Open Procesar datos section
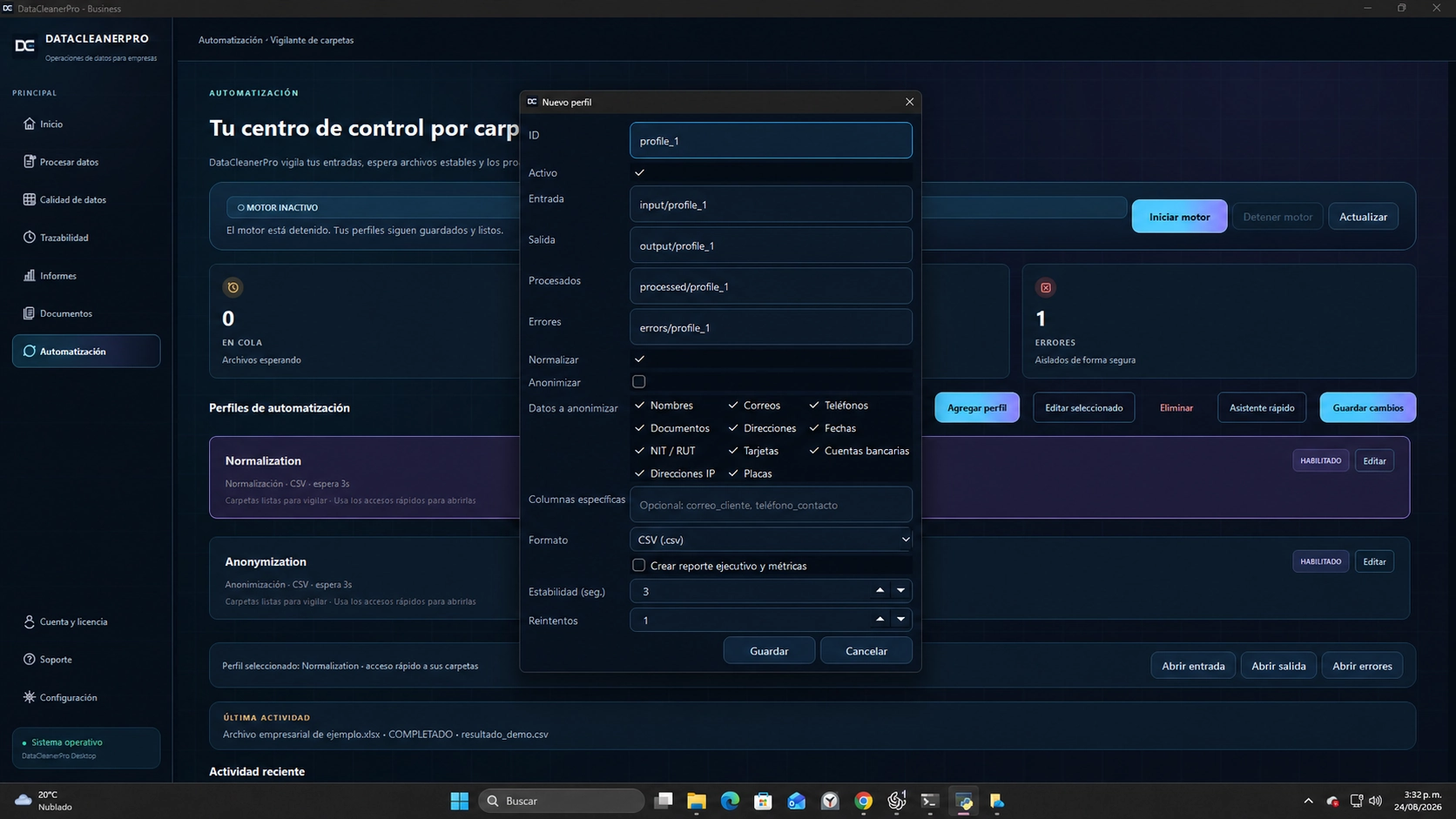 (86, 162)
